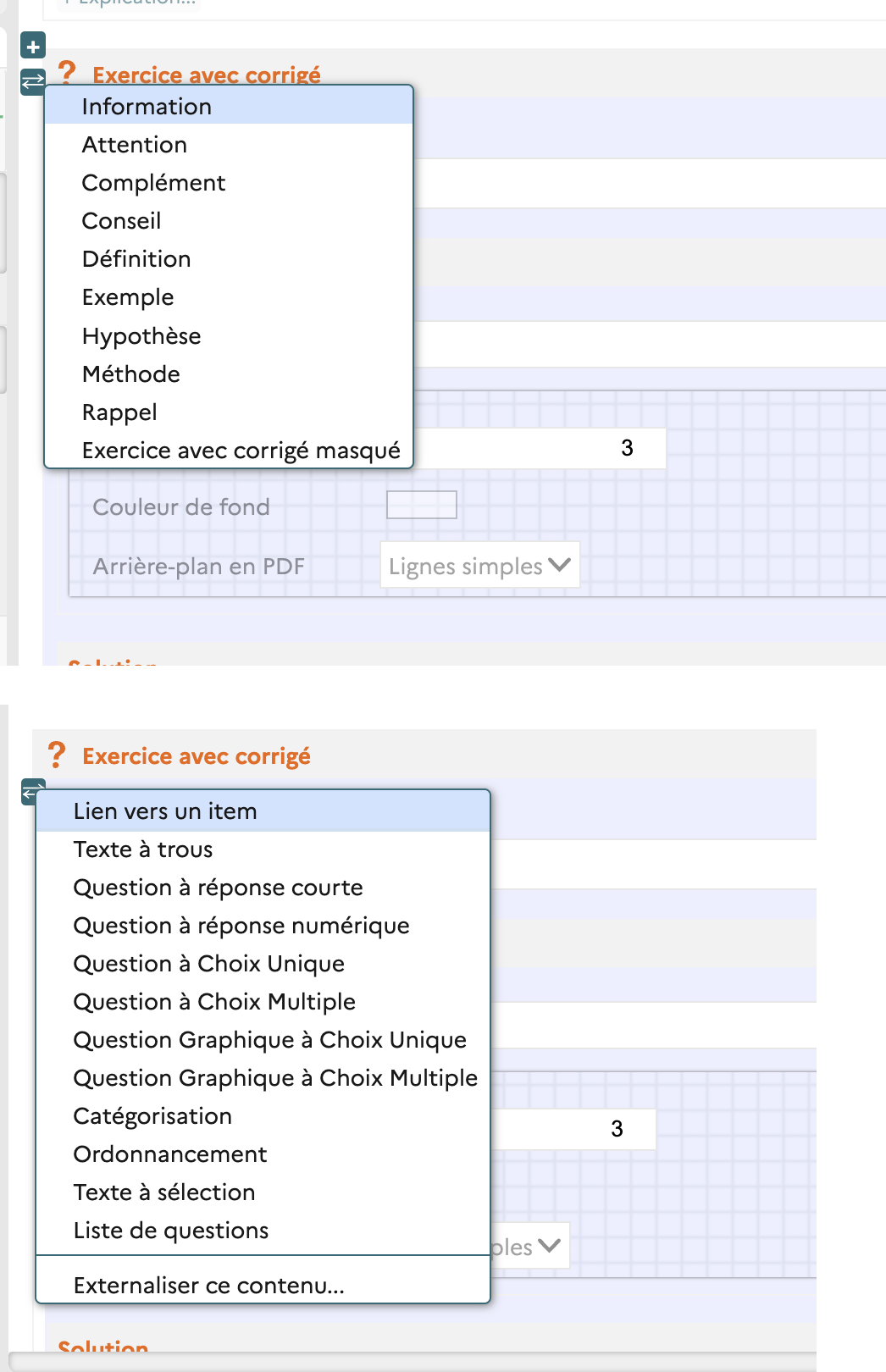Click the swap-arrows icon above Lien vers un item
886x1372 pixels.
32,790
